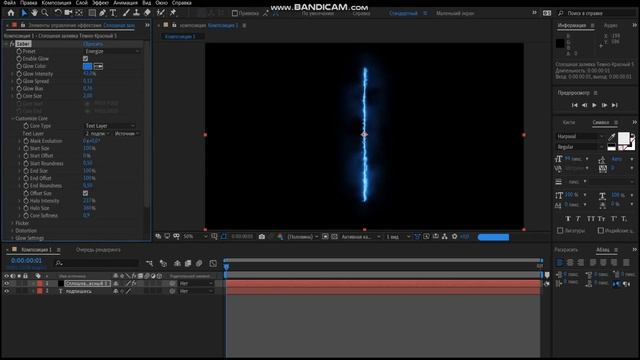Switch to the Кисти tab
The height and width of the screenshot is (360, 640).
(x=569, y=122)
